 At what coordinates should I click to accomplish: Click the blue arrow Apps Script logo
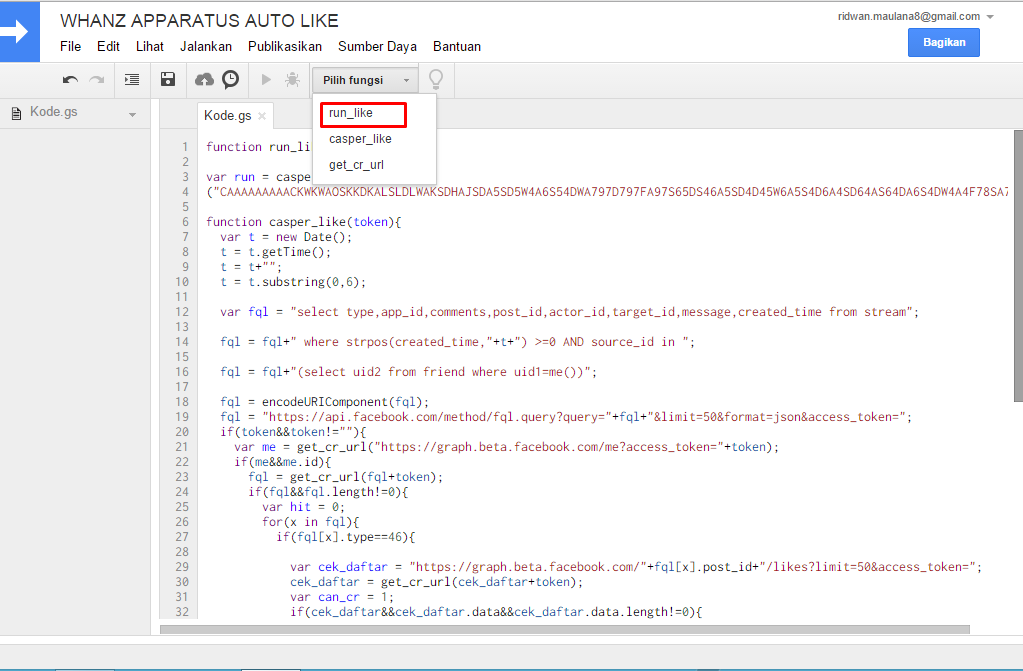20,32
